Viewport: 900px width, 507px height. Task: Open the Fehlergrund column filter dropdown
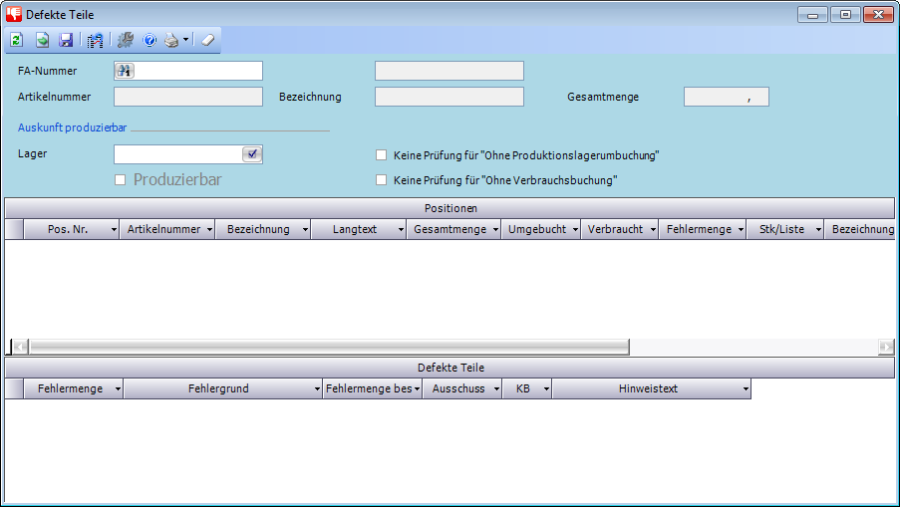coord(317,389)
